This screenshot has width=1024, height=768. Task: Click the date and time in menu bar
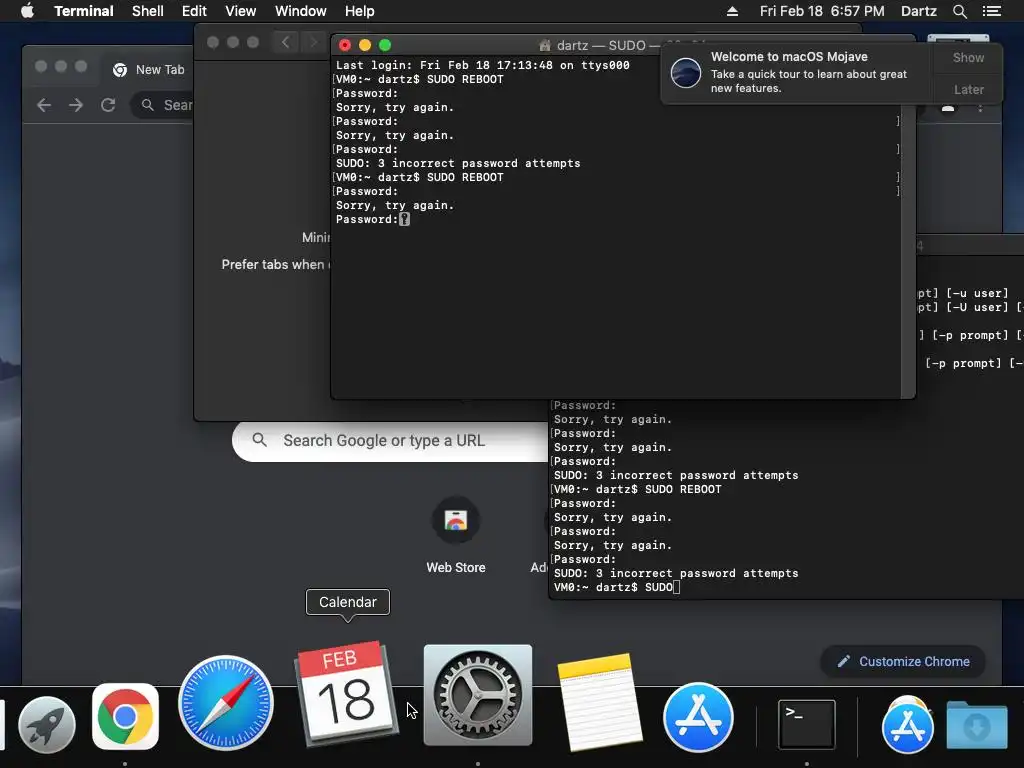coord(822,11)
